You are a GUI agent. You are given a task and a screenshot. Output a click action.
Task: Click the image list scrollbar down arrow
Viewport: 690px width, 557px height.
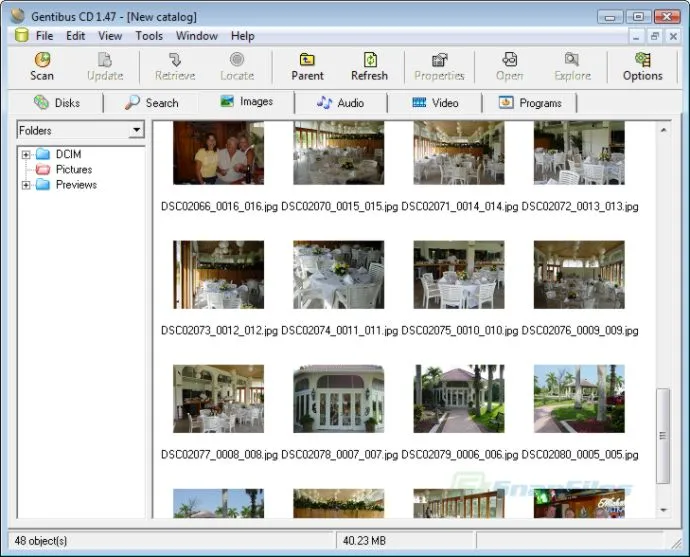663,510
